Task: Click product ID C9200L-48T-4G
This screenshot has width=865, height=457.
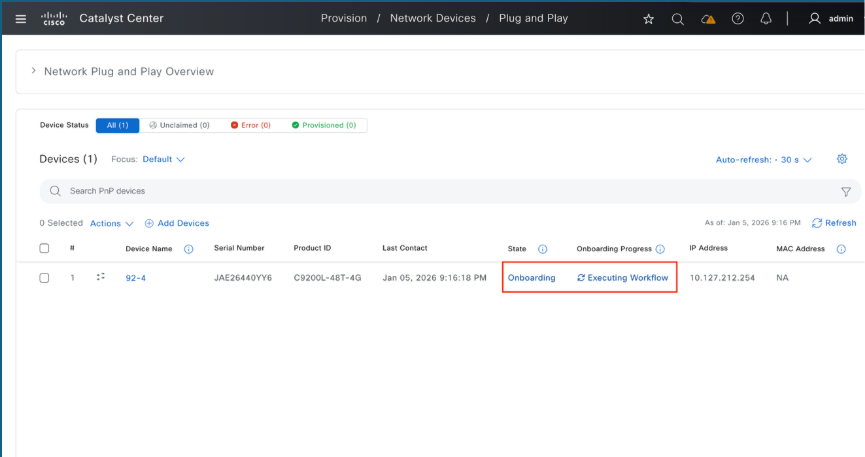Action: (327, 278)
